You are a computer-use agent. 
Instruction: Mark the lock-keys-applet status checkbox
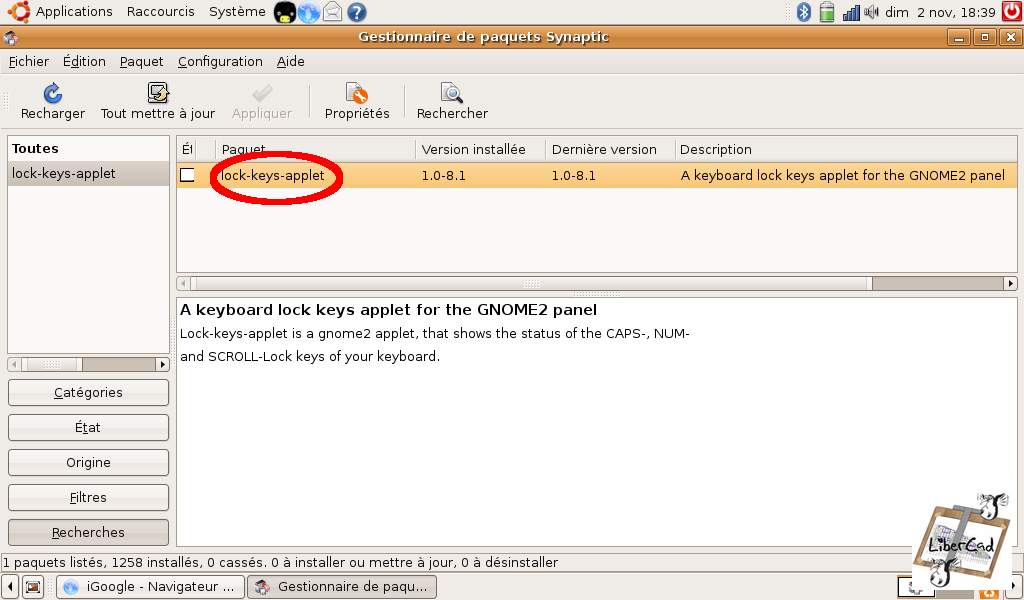[187, 174]
